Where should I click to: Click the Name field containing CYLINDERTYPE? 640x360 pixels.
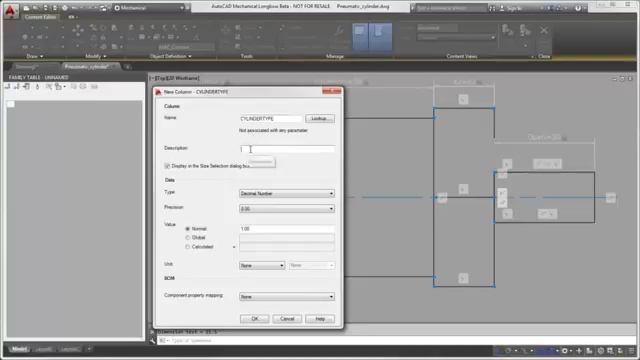(x=271, y=119)
